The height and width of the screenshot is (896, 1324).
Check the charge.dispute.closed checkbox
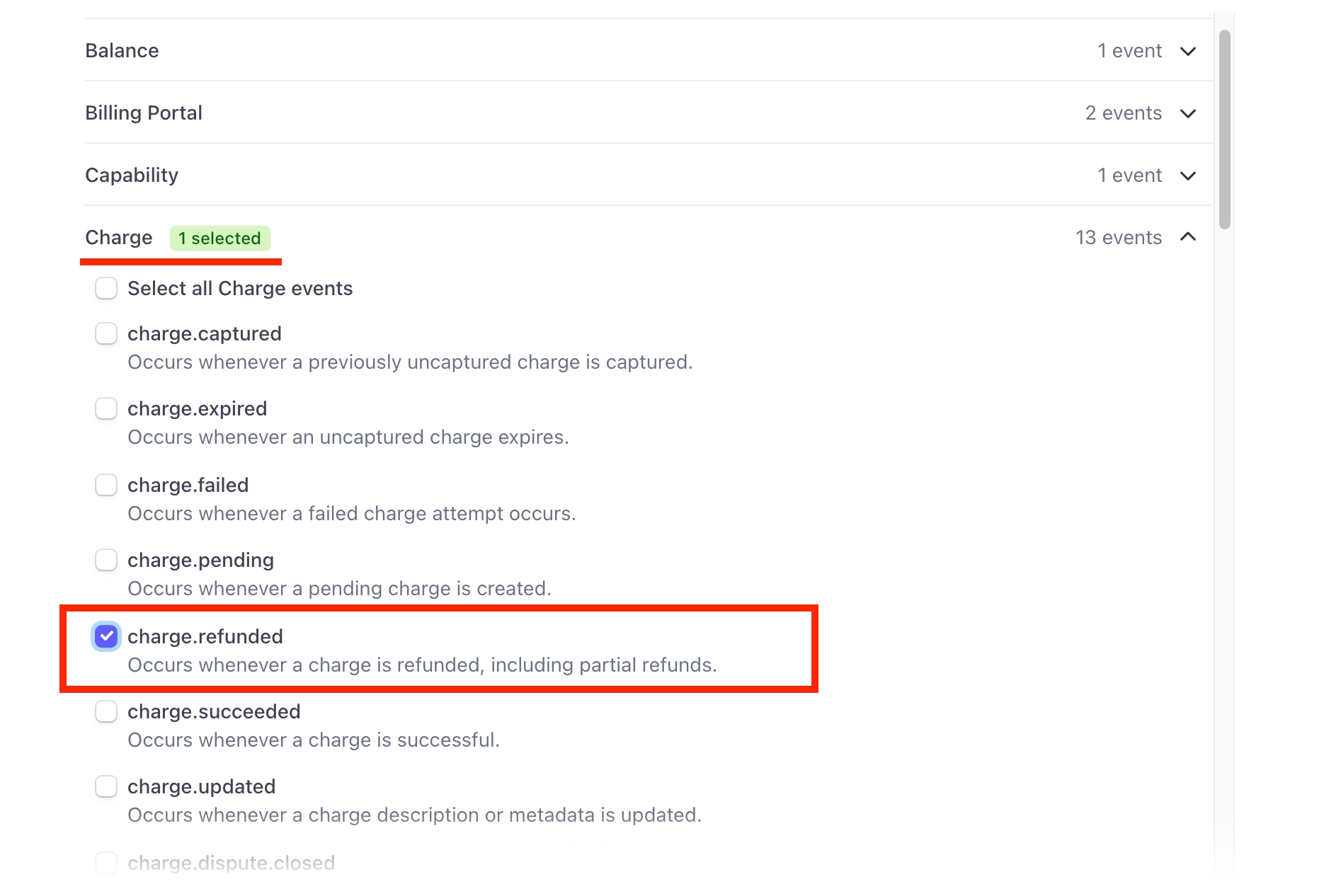coord(106,863)
